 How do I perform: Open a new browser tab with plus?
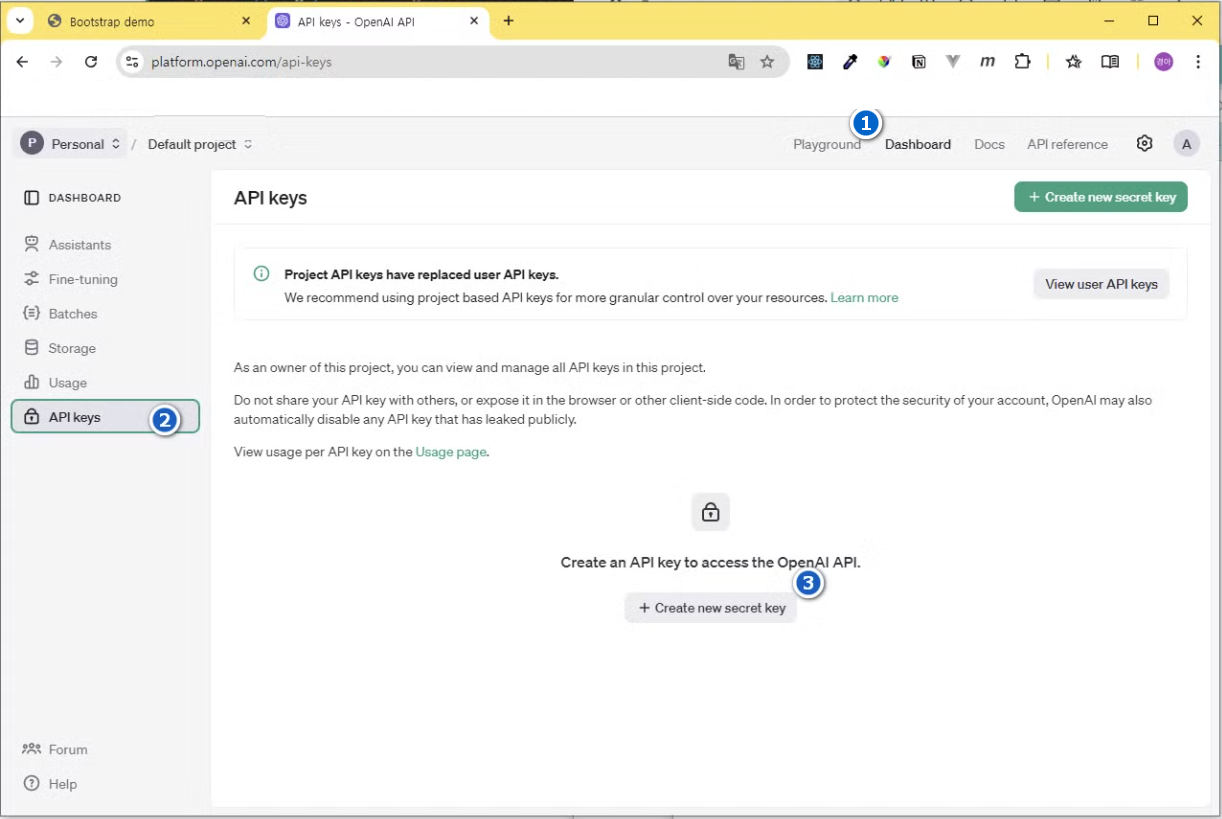(508, 21)
